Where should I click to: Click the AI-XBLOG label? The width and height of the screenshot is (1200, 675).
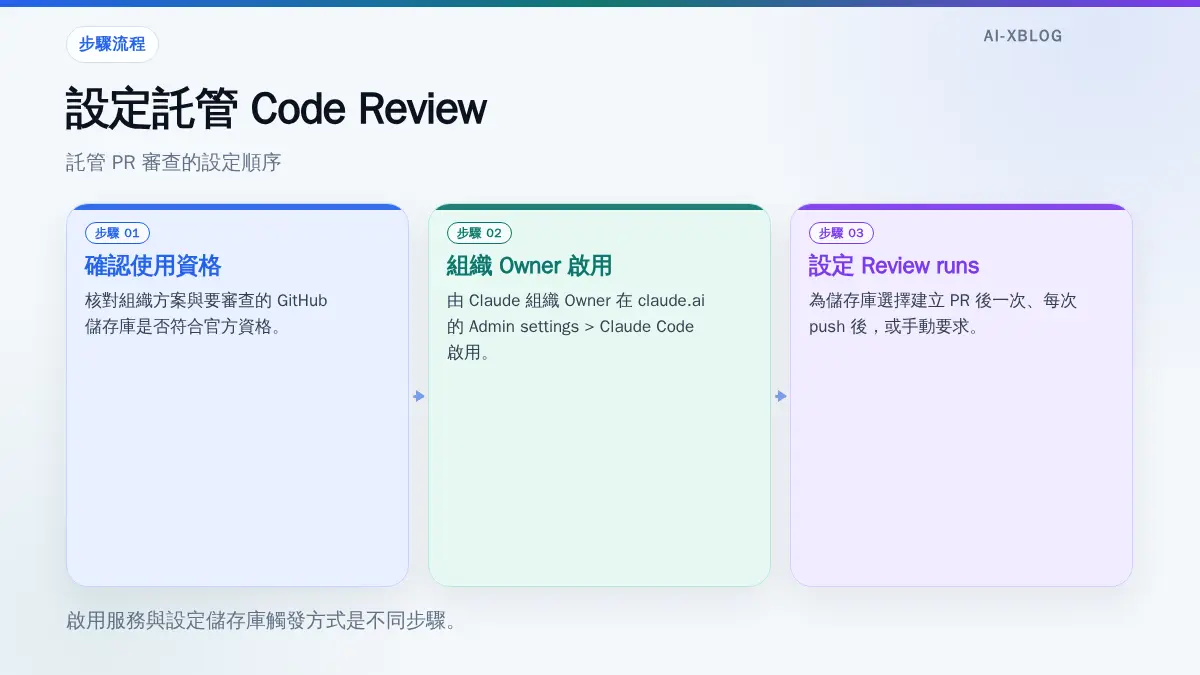pos(1023,36)
